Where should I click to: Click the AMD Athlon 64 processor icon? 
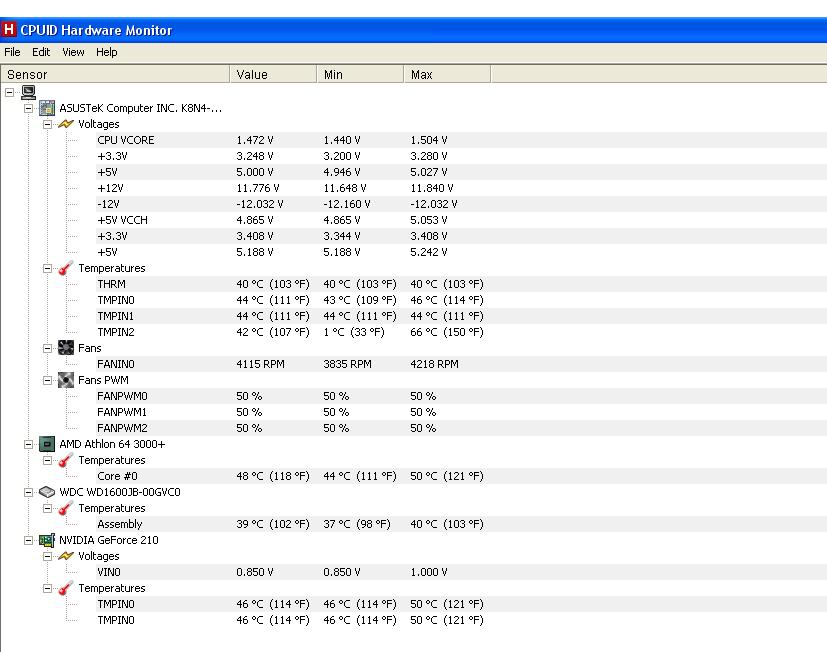pos(47,444)
